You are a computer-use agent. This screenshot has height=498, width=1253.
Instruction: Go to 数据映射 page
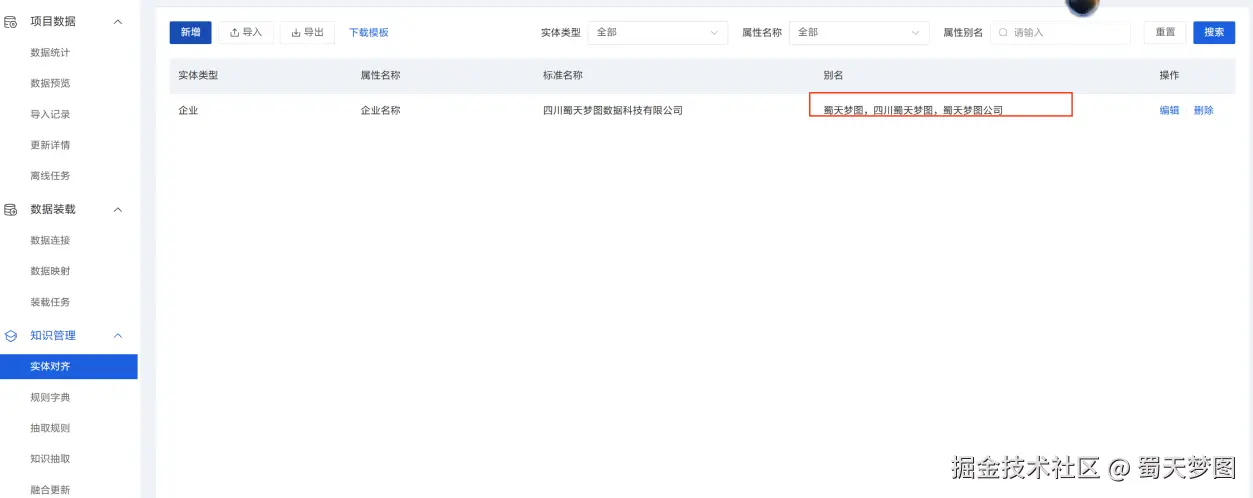[x=50, y=272]
